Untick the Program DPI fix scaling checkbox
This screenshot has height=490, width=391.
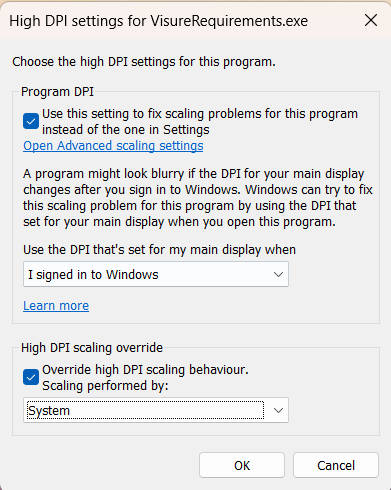click(31, 121)
